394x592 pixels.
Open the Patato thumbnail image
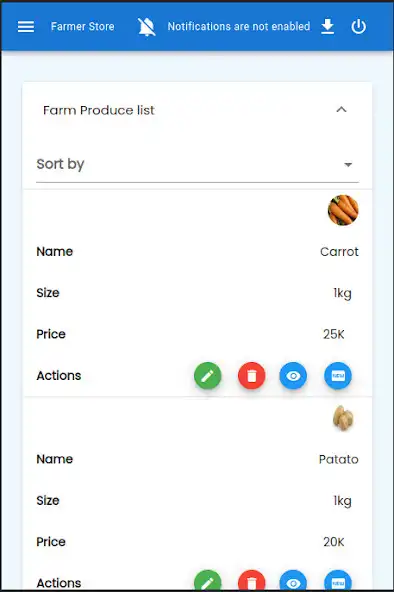pyautogui.click(x=343, y=418)
